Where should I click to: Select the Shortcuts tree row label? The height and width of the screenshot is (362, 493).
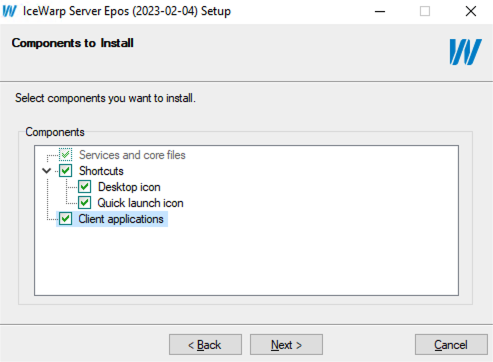[101, 171]
